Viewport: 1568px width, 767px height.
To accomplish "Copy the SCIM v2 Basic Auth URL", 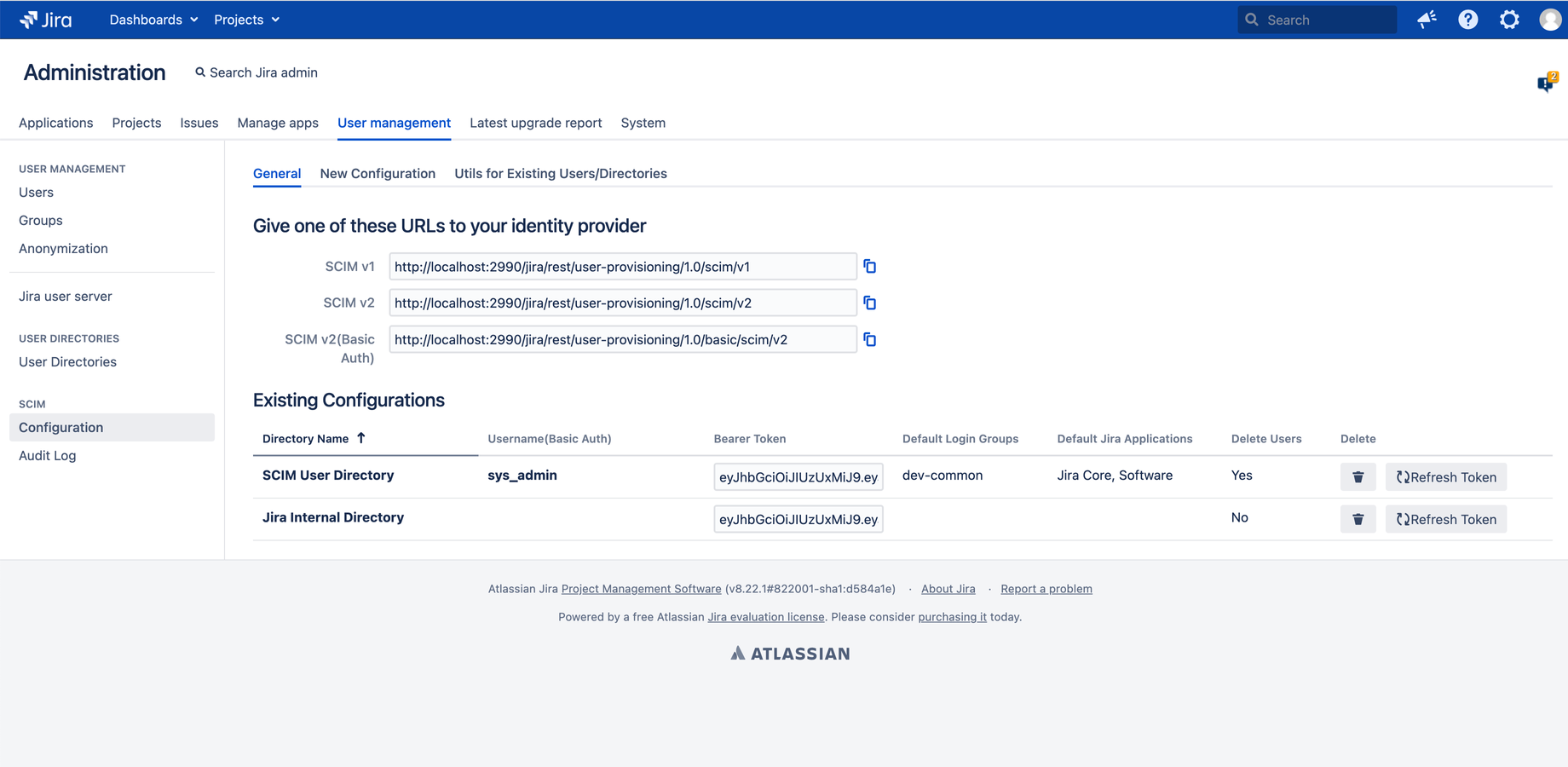I will click(x=869, y=340).
